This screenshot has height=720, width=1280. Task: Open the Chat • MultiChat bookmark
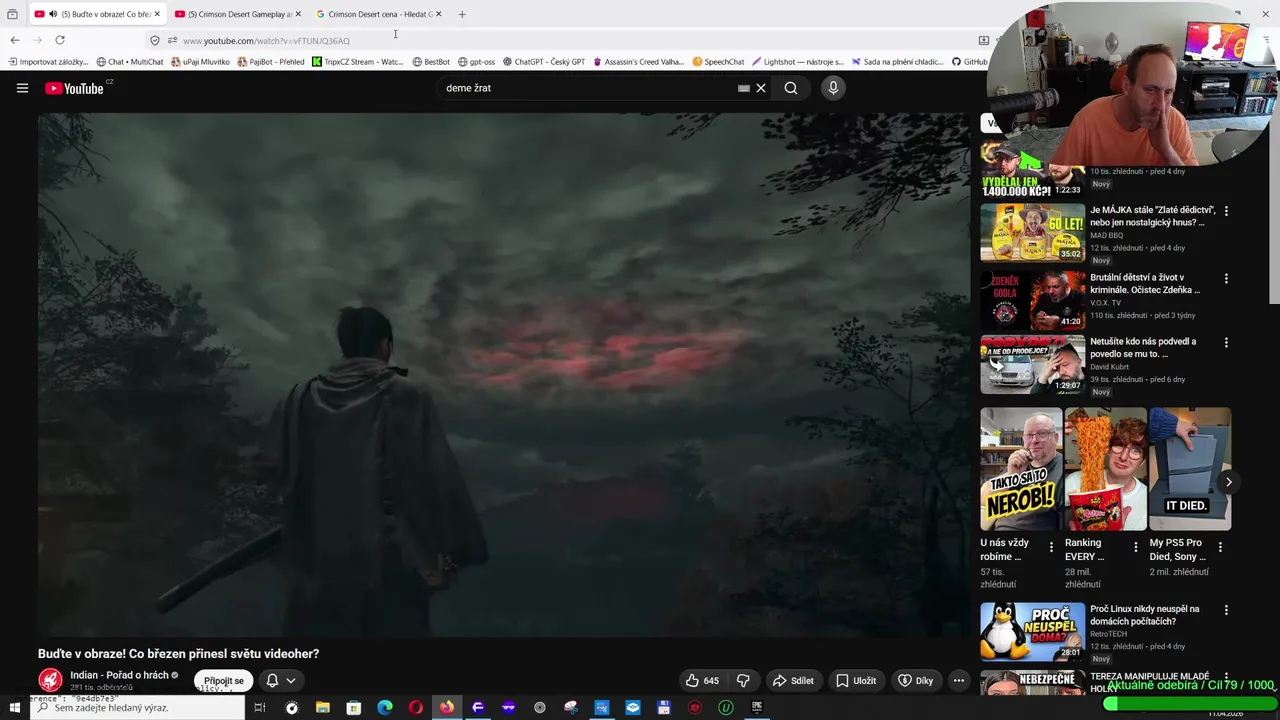(x=129, y=62)
